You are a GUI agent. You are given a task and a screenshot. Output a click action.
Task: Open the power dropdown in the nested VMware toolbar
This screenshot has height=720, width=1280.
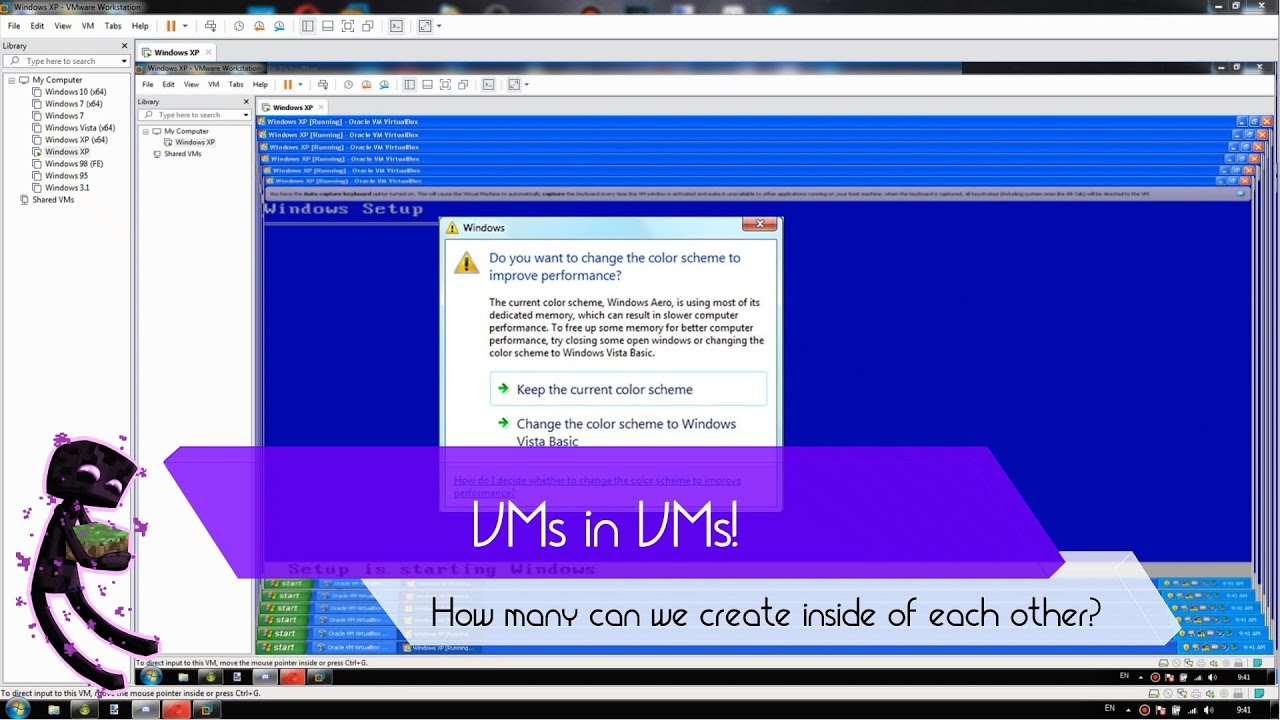[300, 85]
